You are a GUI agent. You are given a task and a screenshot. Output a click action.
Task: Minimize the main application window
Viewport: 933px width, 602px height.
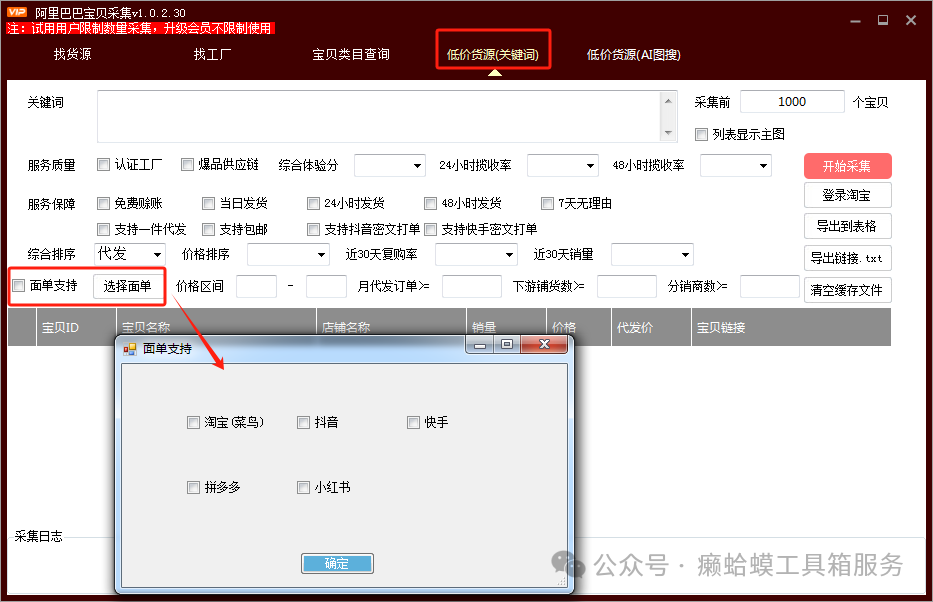[856, 21]
